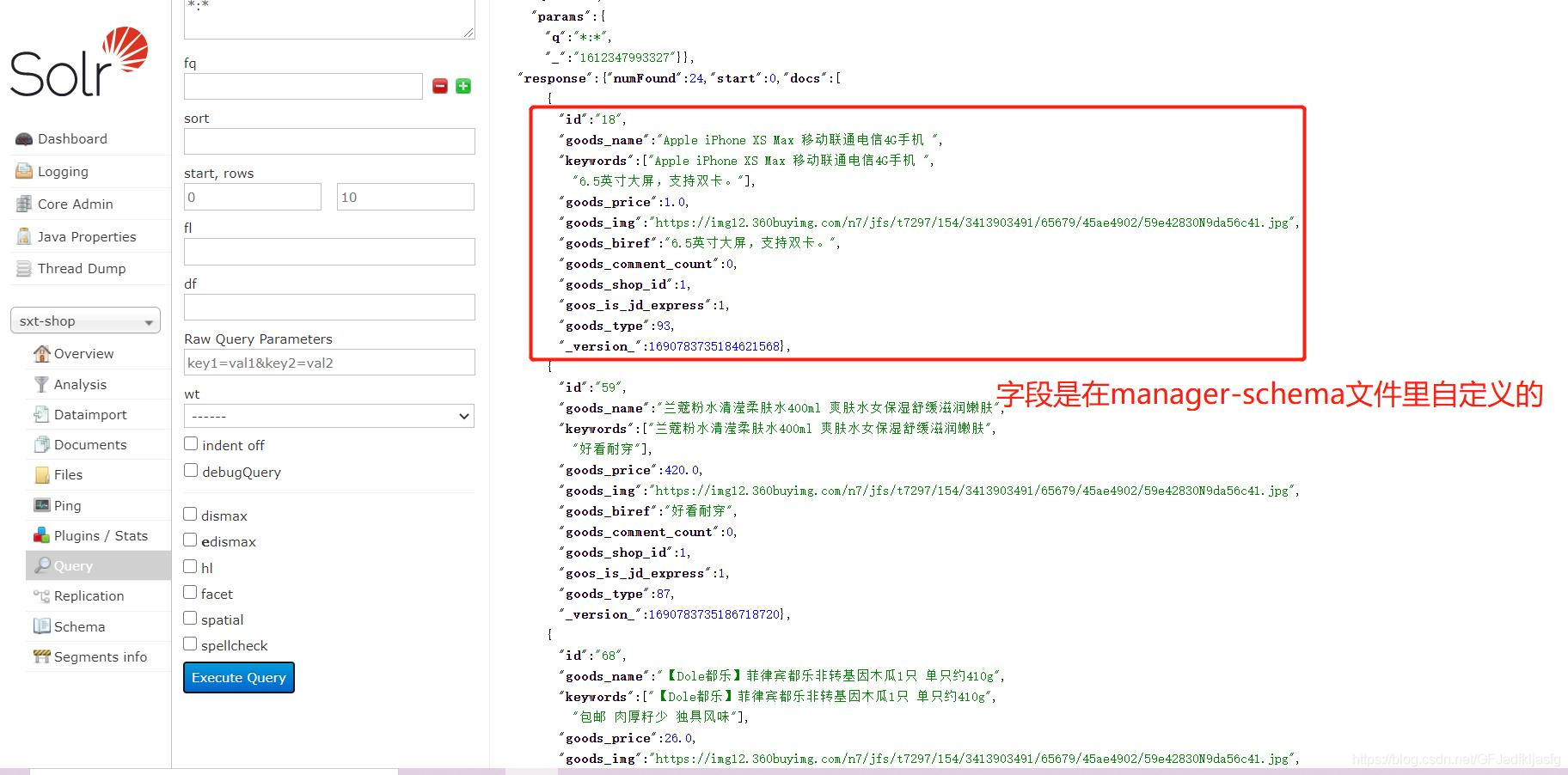The height and width of the screenshot is (775, 1568).
Task: Click the Dataimport icon
Action: coord(41,414)
